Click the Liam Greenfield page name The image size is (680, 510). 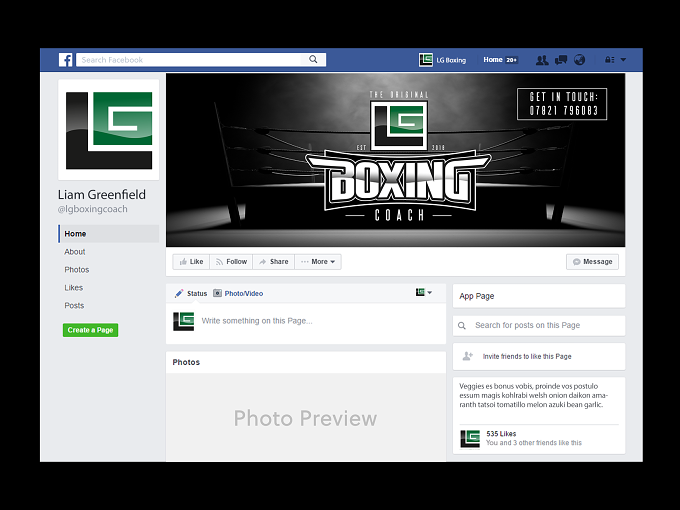click(x=102, y=195)
